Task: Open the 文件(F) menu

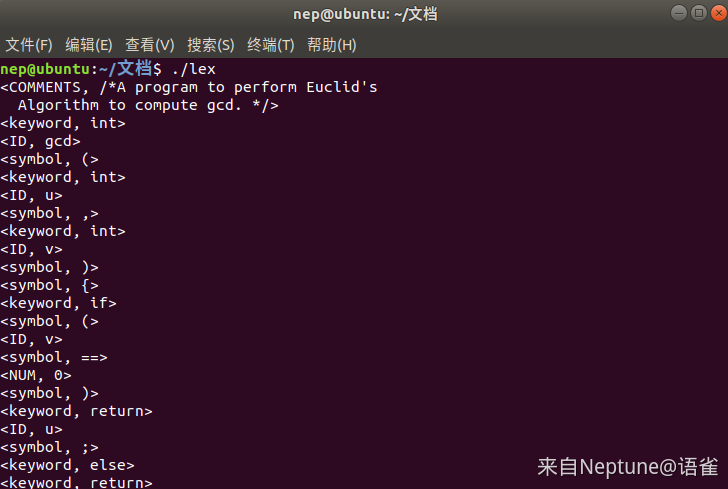Action: 29,45
